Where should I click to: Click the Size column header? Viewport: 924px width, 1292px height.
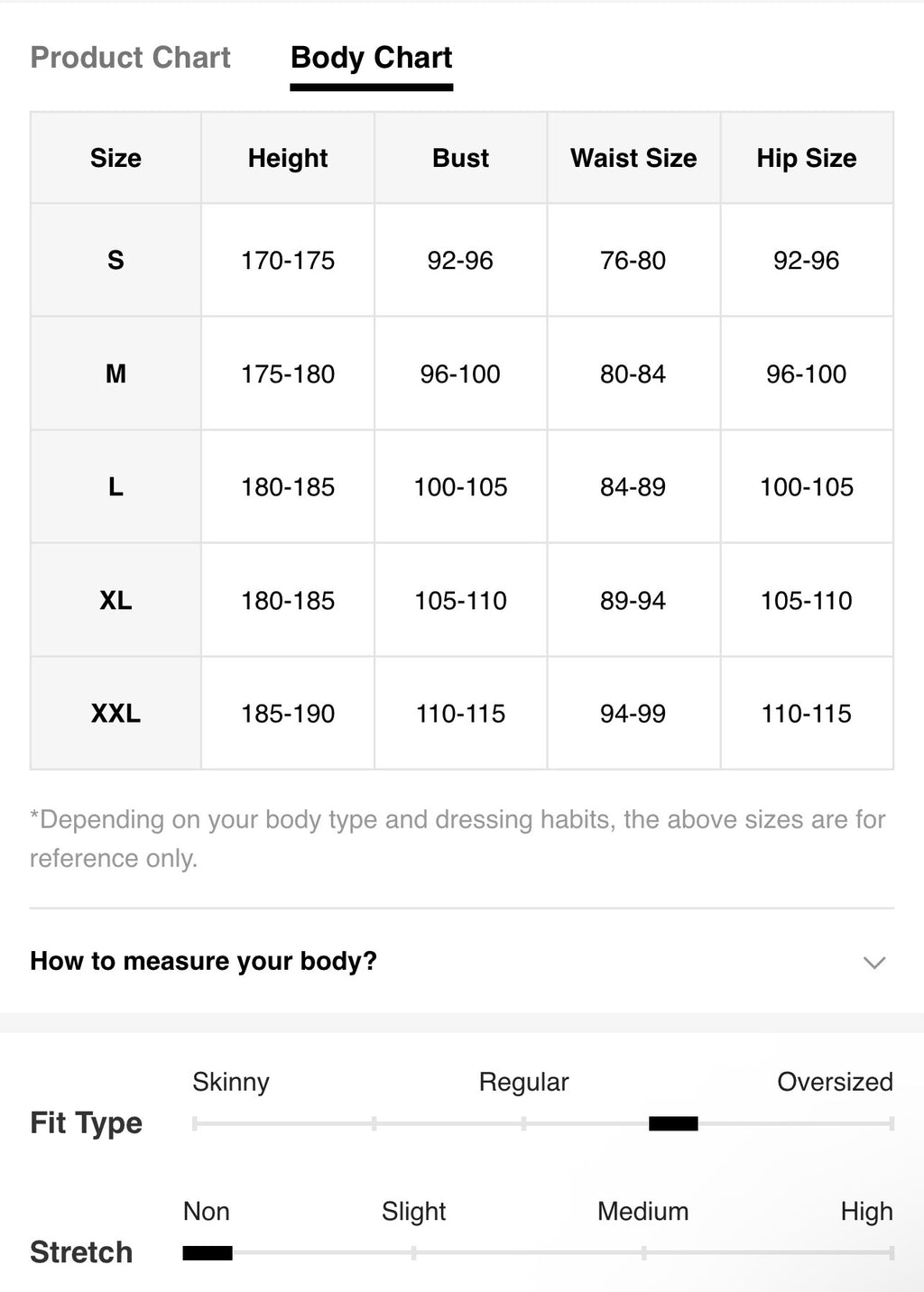pos(115,158)
